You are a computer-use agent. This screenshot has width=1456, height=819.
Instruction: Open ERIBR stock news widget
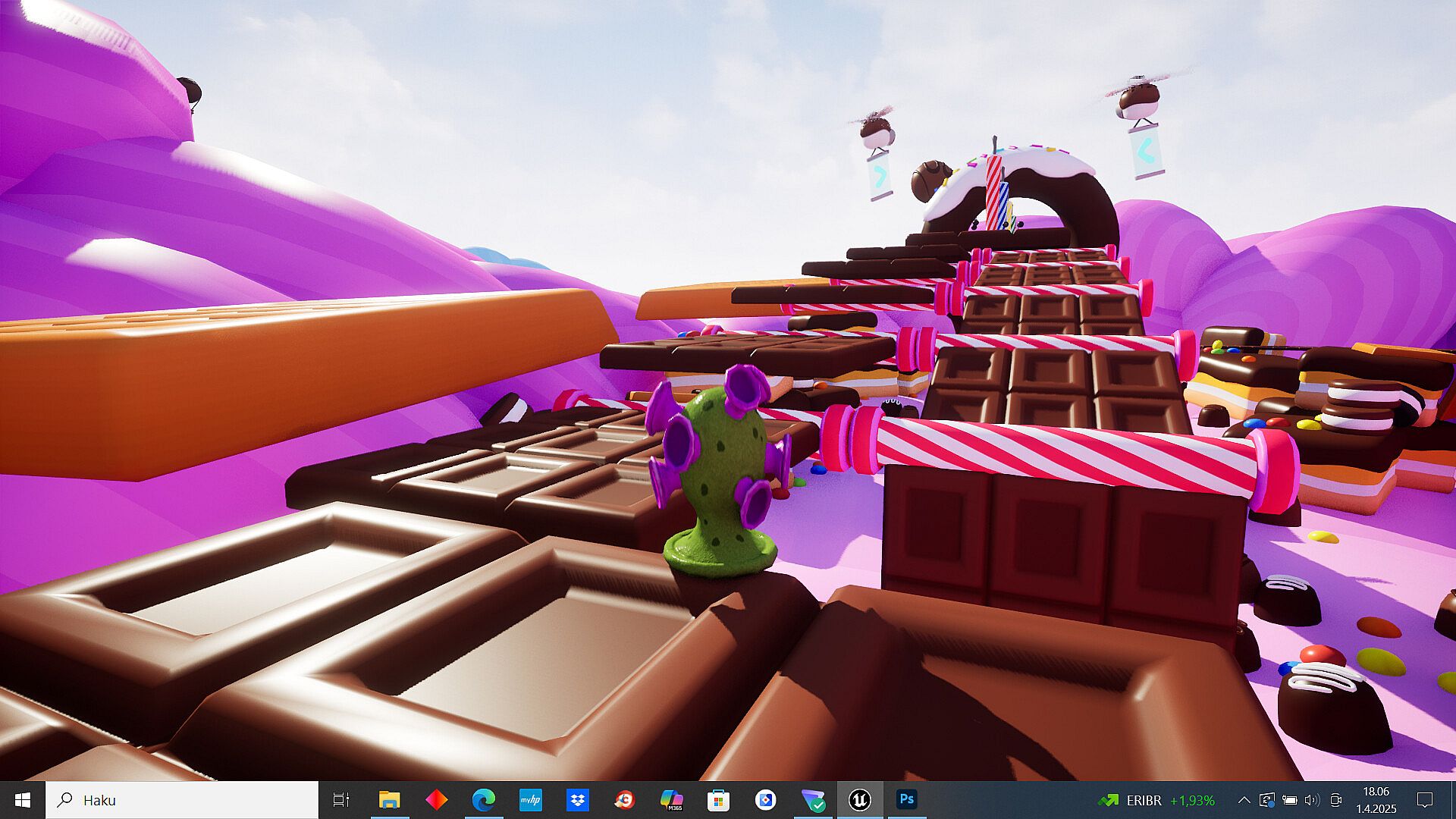[x=1156, y=800]
